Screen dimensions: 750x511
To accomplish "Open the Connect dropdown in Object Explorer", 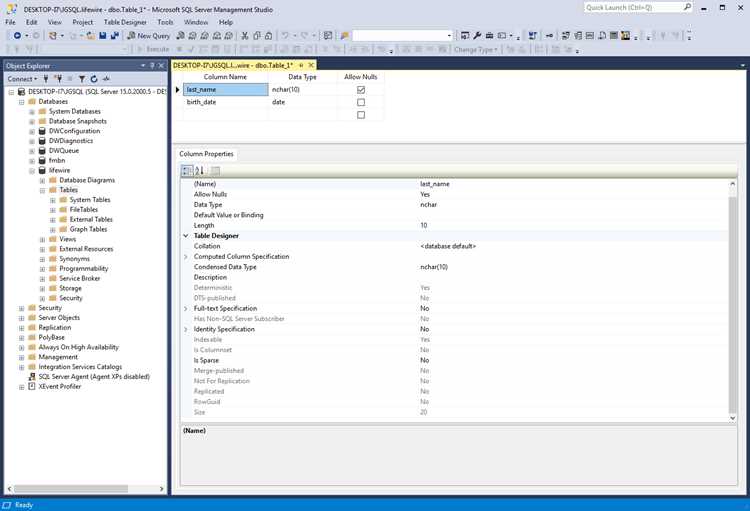I will [22, 79].
